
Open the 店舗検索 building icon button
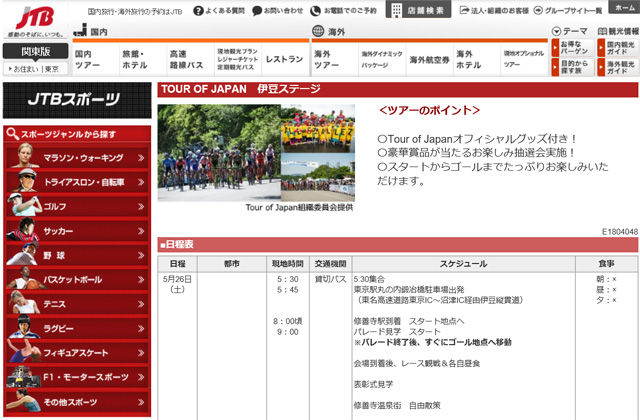(x=418, y=10)
